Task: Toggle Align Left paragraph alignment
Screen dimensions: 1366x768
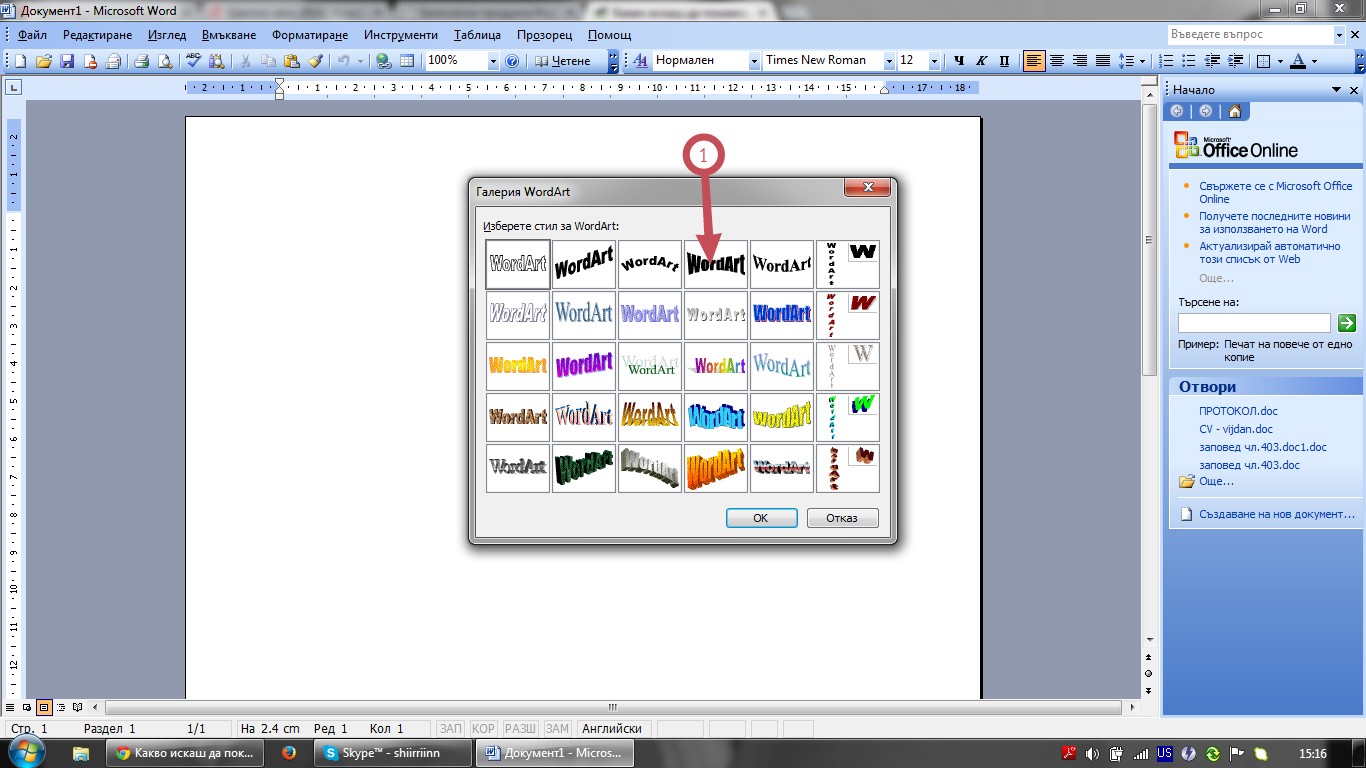Action: [x=1034, y=61]
